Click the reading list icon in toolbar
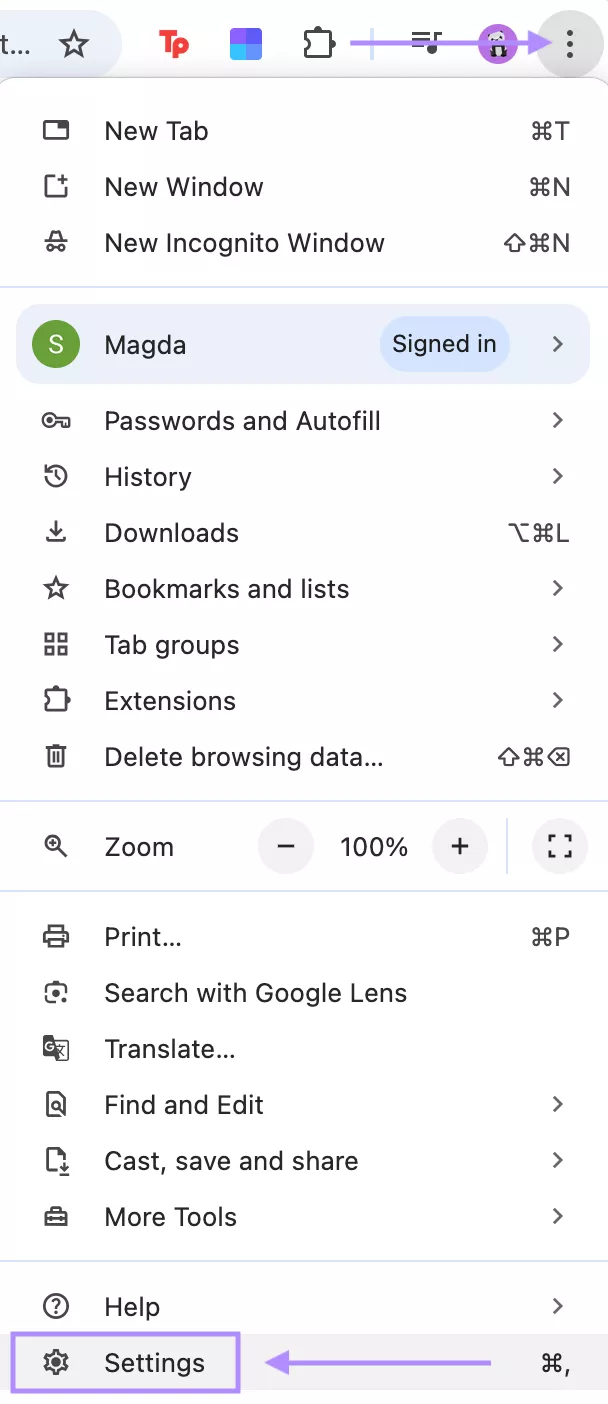This screenshot has width=608, height=1404. click(428, 43)
